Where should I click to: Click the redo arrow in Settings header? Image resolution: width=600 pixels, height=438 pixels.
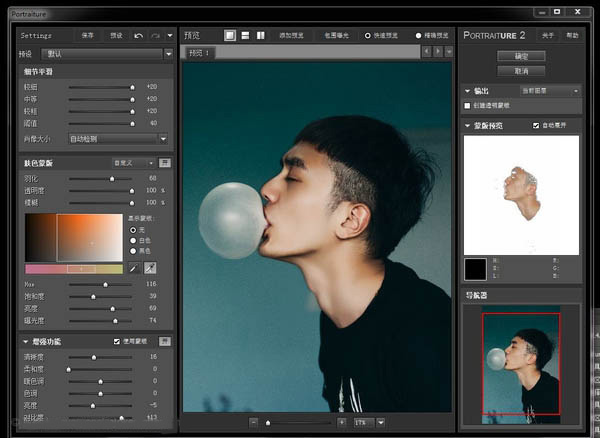[154, 35]
